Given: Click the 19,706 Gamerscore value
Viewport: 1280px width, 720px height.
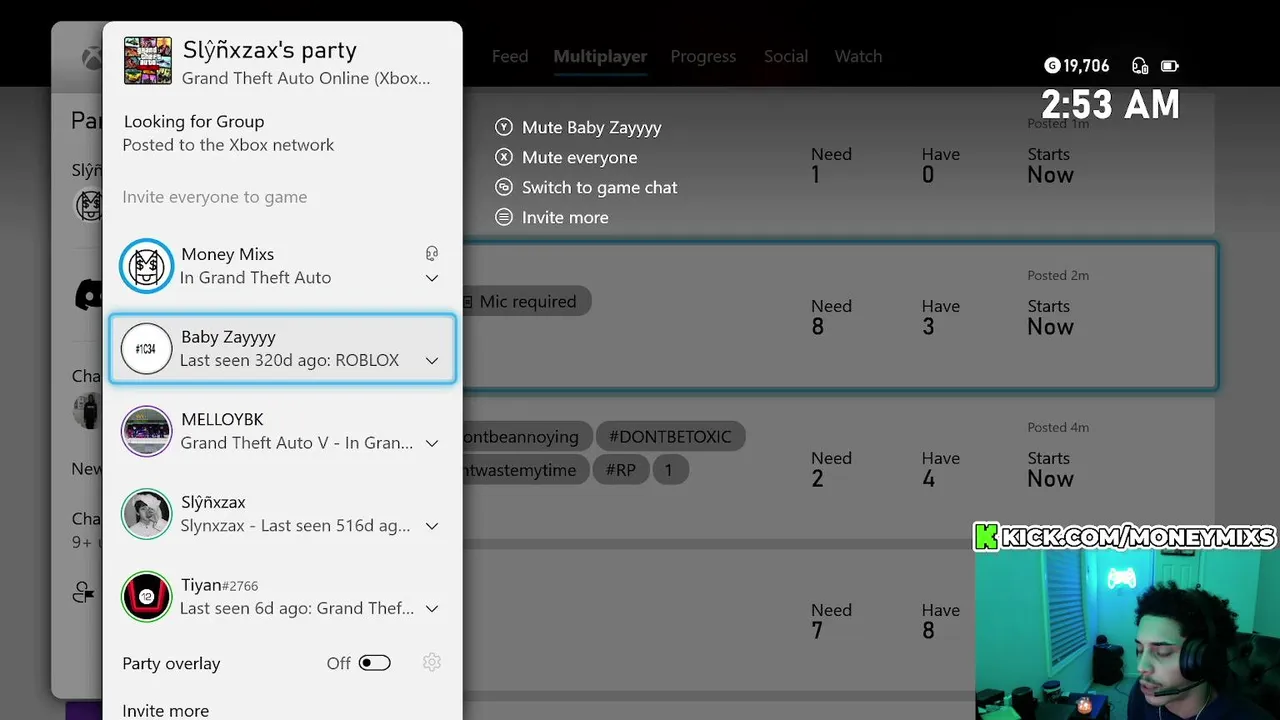Looking at the screenshot, I should coord(1086,66).
